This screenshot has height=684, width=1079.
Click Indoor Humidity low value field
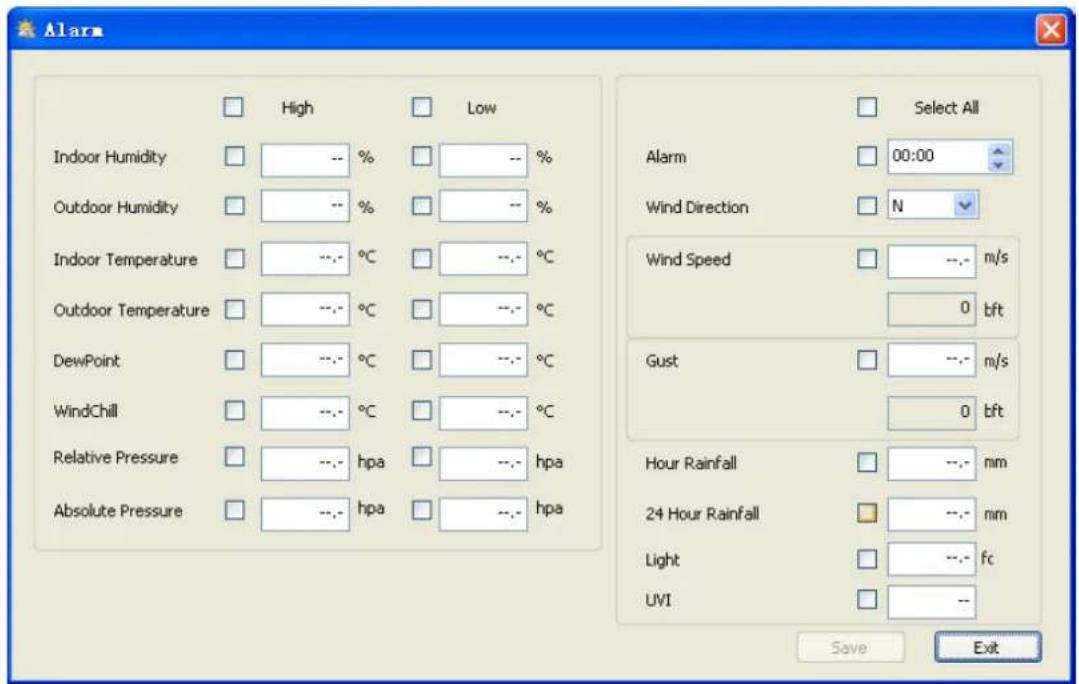(x=483, y=160)
